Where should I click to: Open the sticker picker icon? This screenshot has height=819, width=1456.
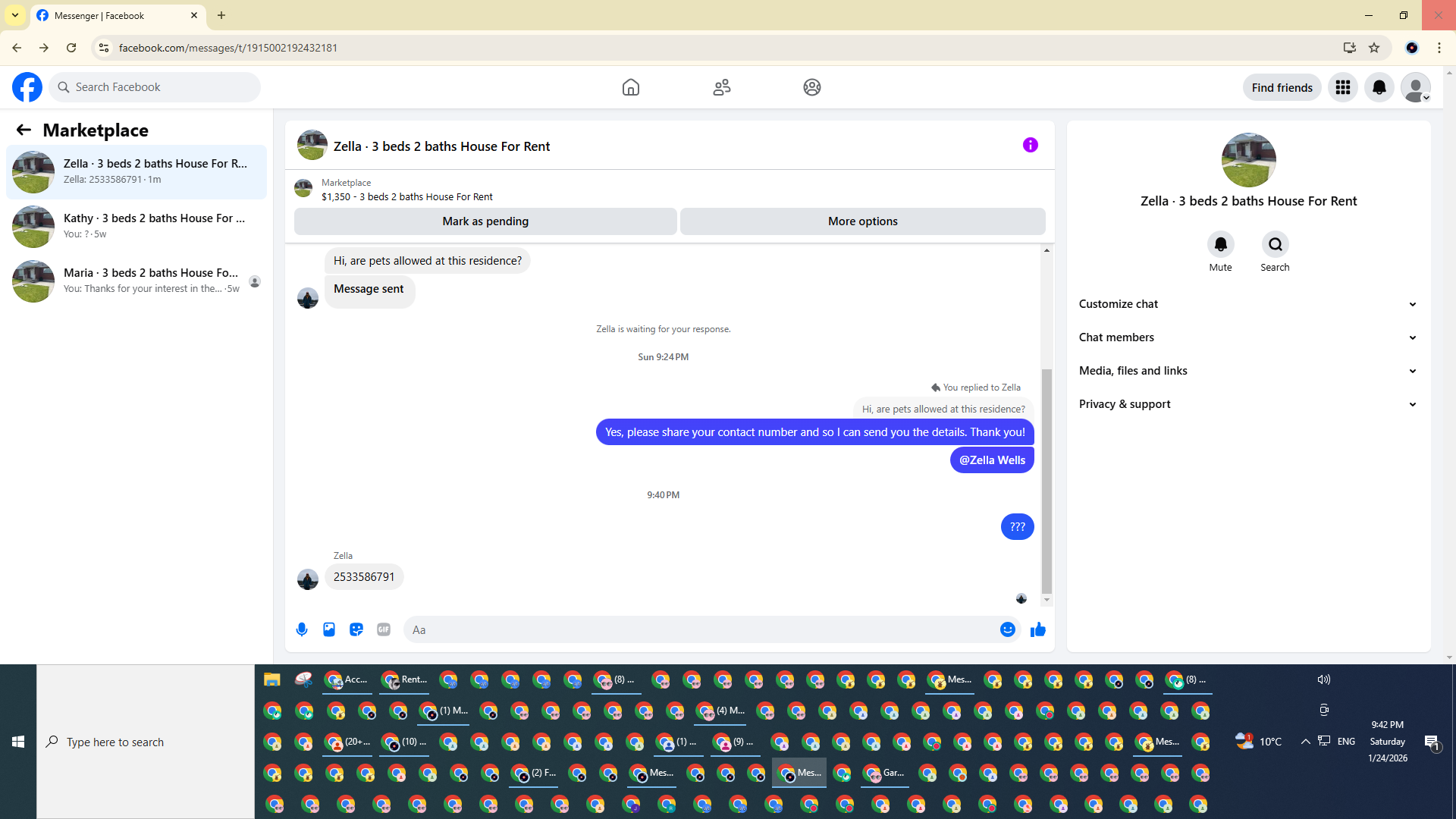point(356,629)
